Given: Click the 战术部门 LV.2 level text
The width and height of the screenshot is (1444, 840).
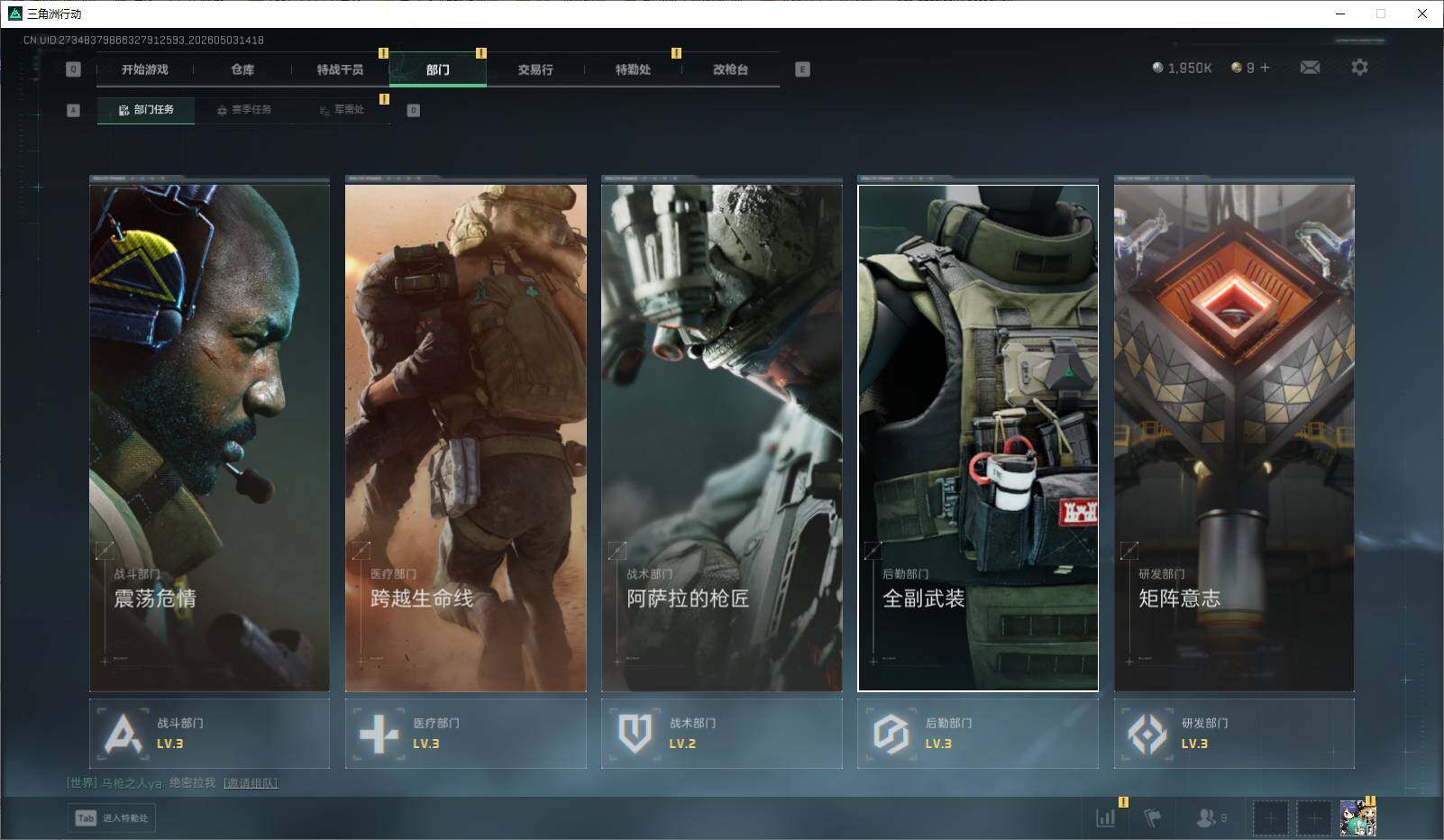Looking at the screenshot, I should [682, 744].
